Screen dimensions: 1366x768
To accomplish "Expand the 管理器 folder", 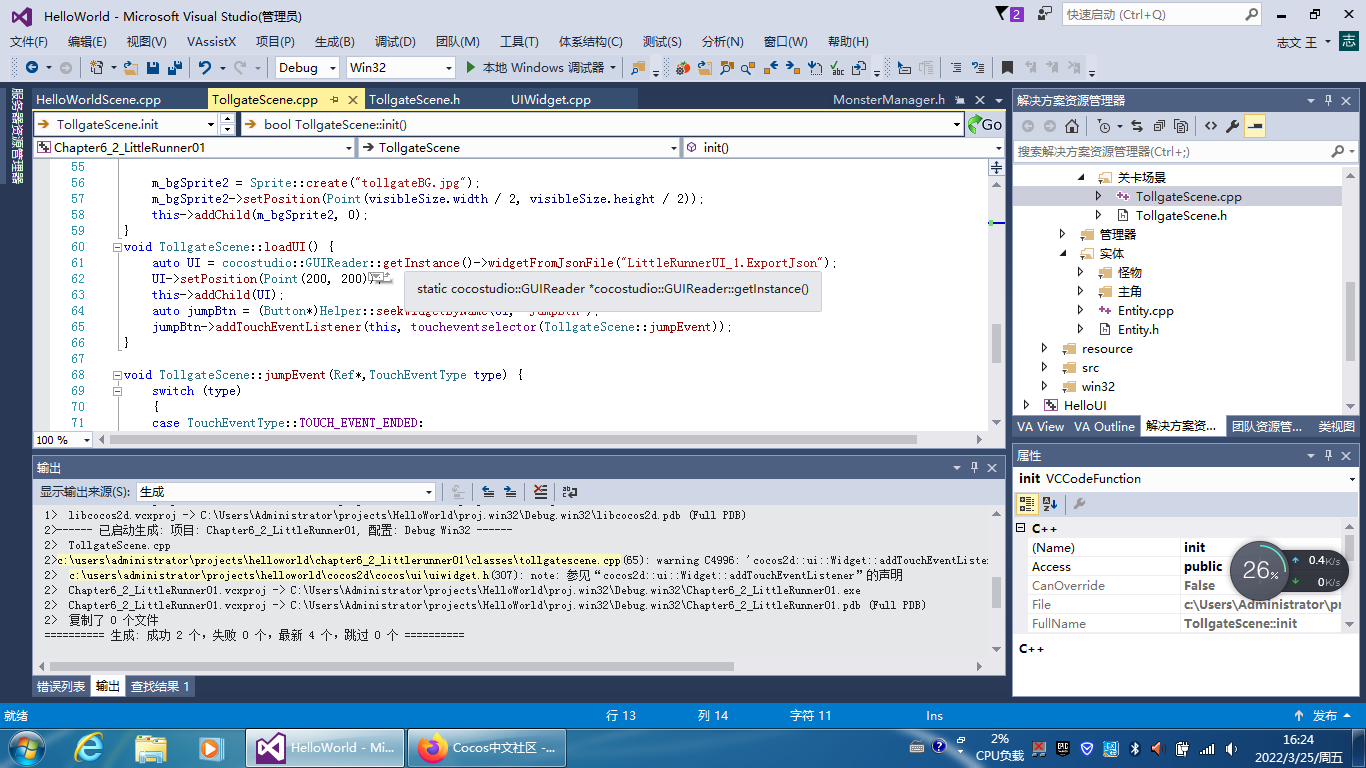I will (x=1063, y=235).
